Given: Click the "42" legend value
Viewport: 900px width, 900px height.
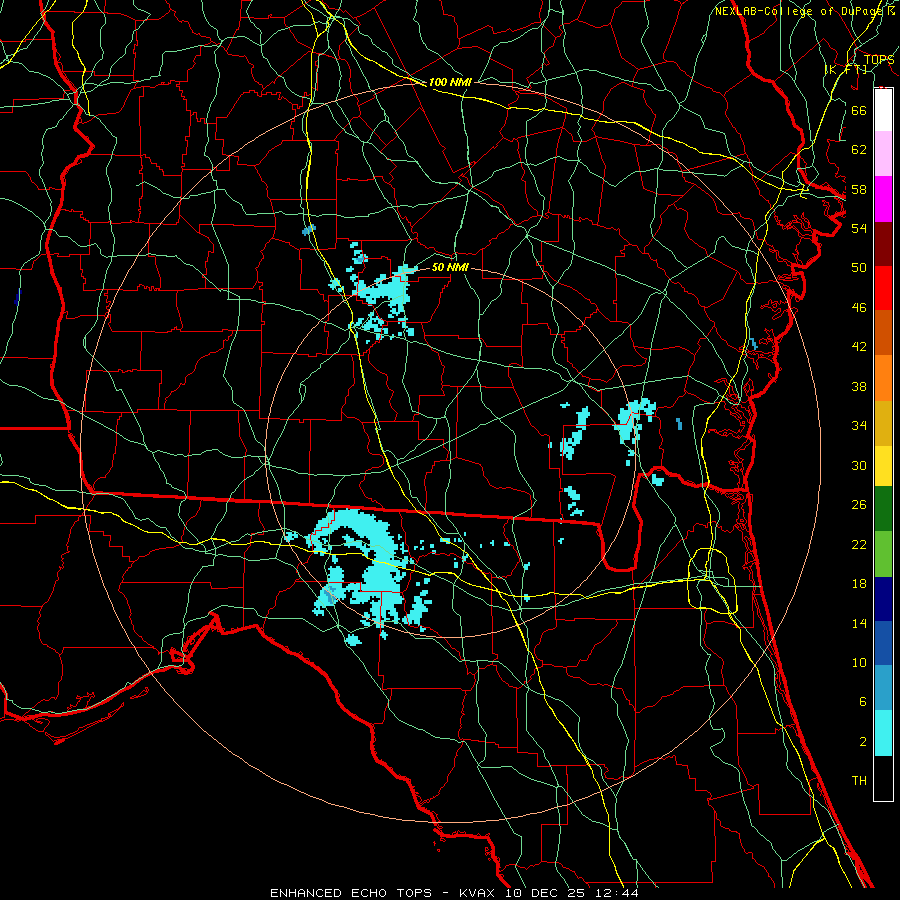Looking at the screenshot, I should [859, 347].
